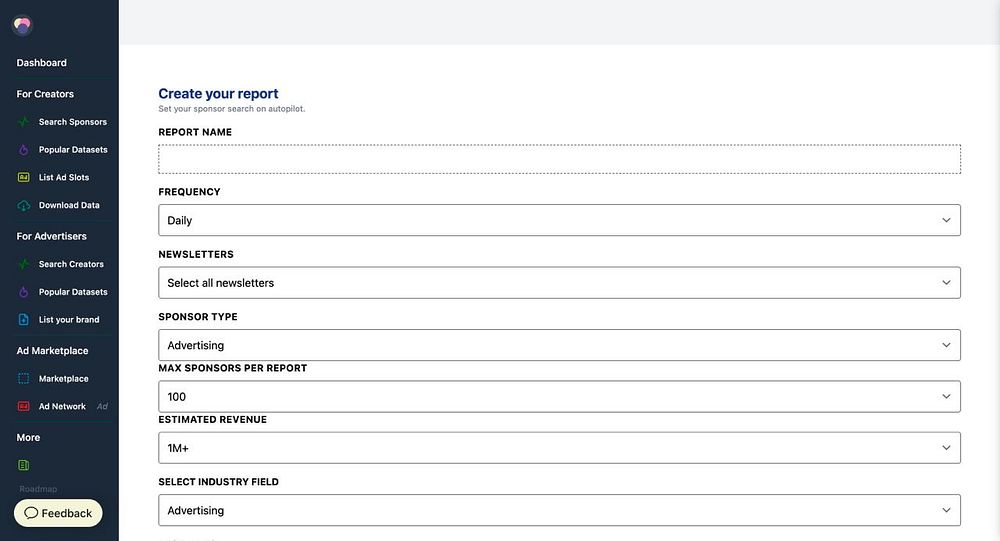The width and height of the screenshot is (1000, 541).
Task: Open the Estimated Revenue dropdown
Action: coord(559,448)
